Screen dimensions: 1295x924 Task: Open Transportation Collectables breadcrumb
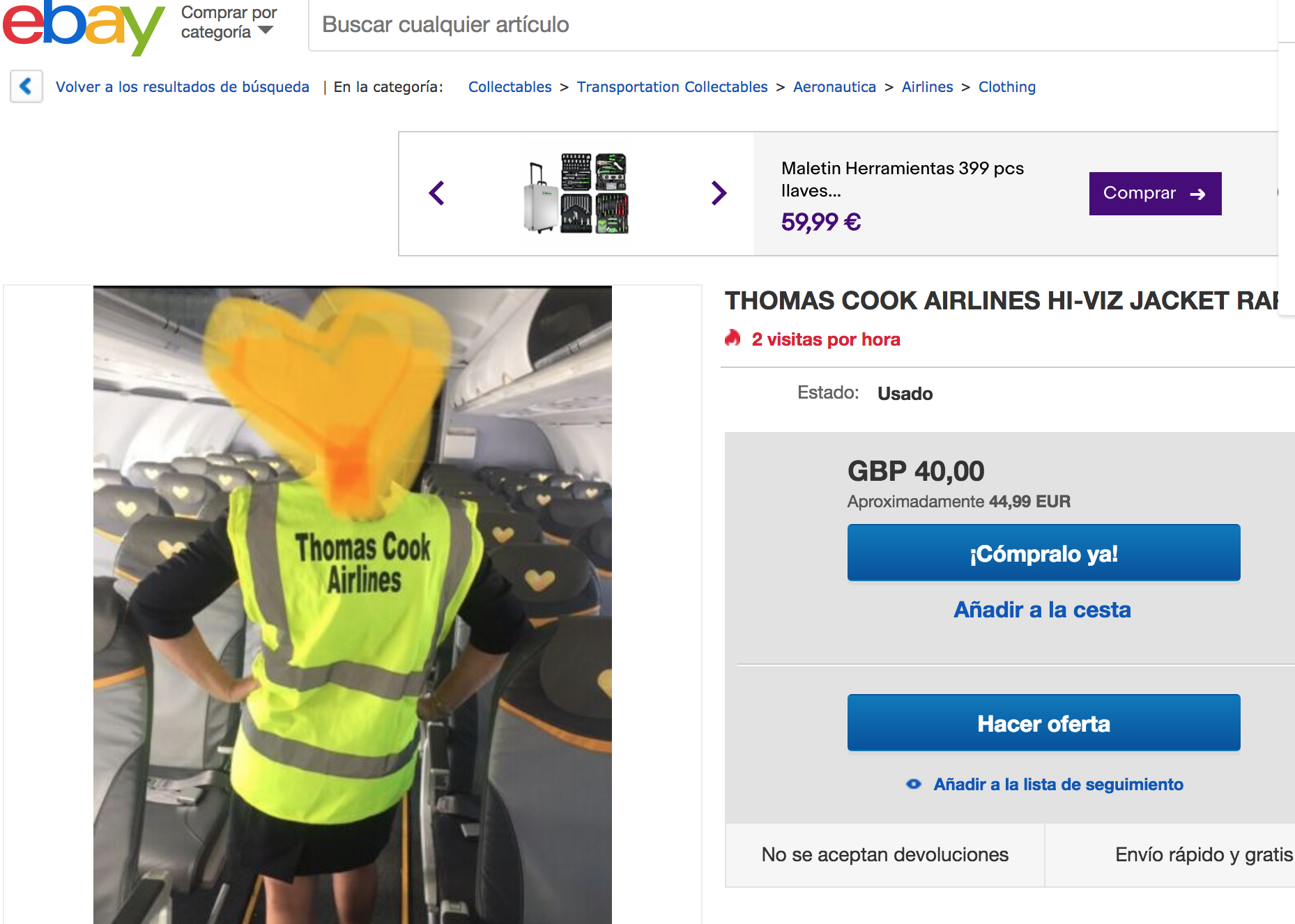(672, 87)
